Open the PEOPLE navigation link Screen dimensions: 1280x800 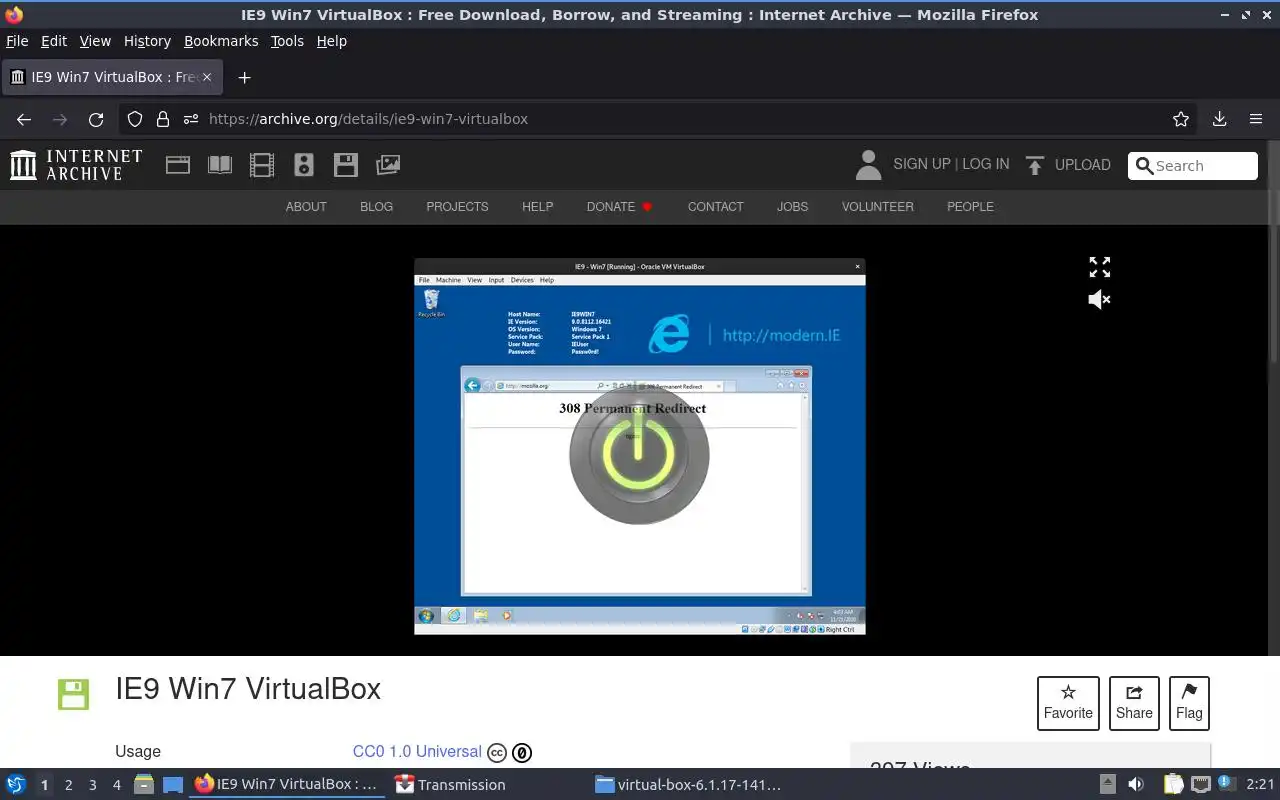click(x=970, y=207)
